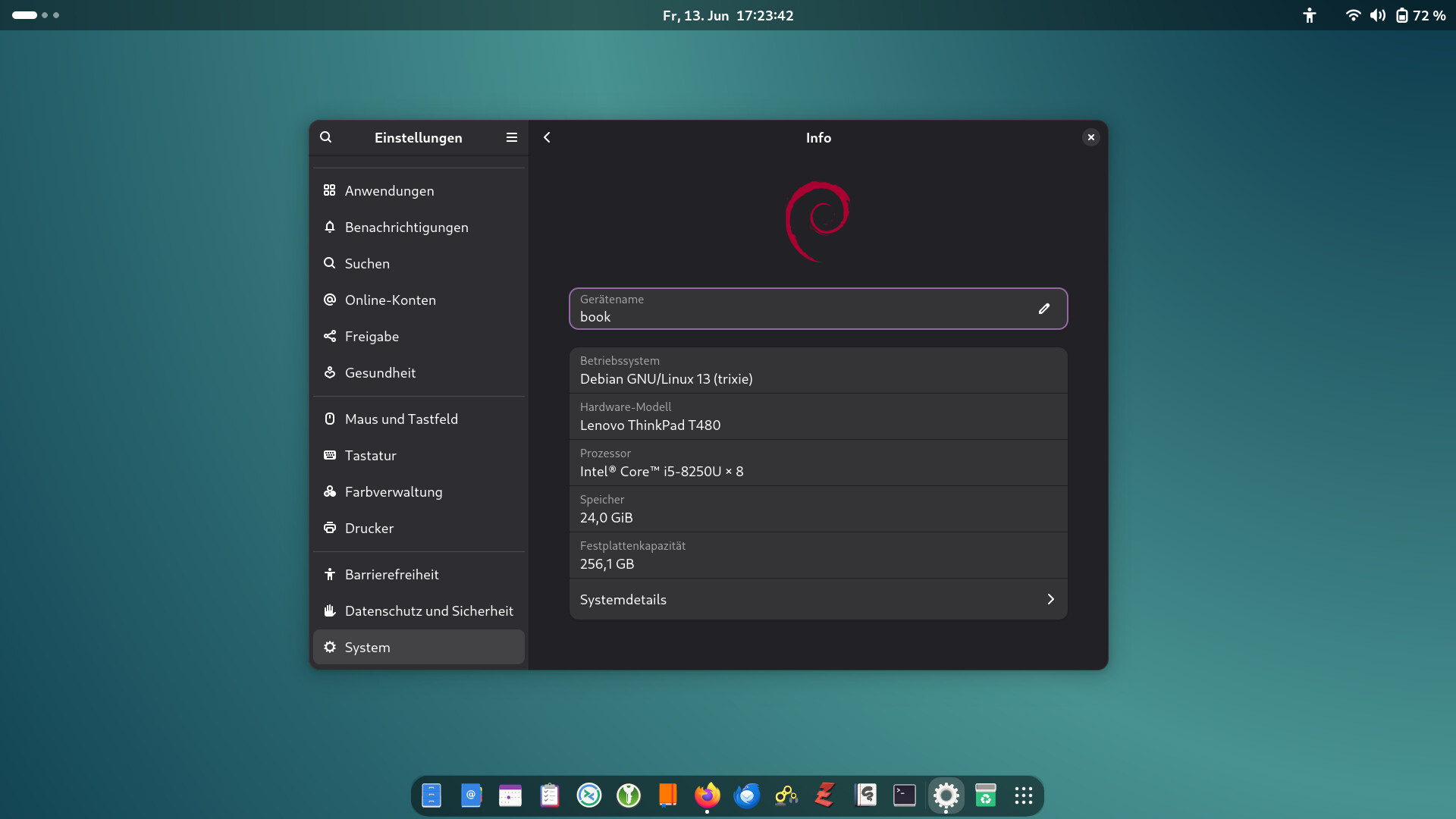Click the Gerätename field showing book

click(818, 309)
